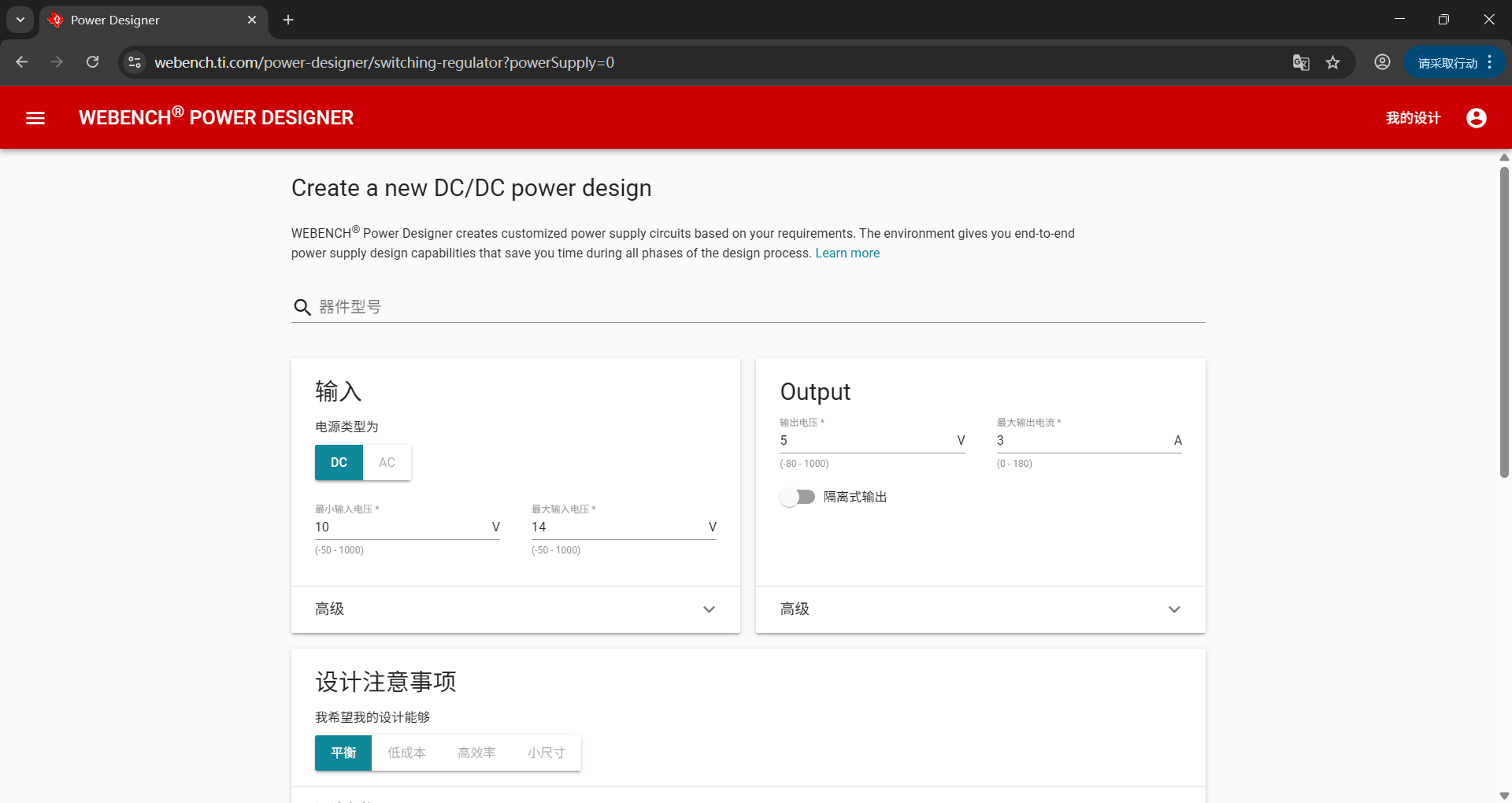The height and width of the screenshot is (803, 1512).
Task: Edit the 最大输入电压 field
Action: coord(624,527)
